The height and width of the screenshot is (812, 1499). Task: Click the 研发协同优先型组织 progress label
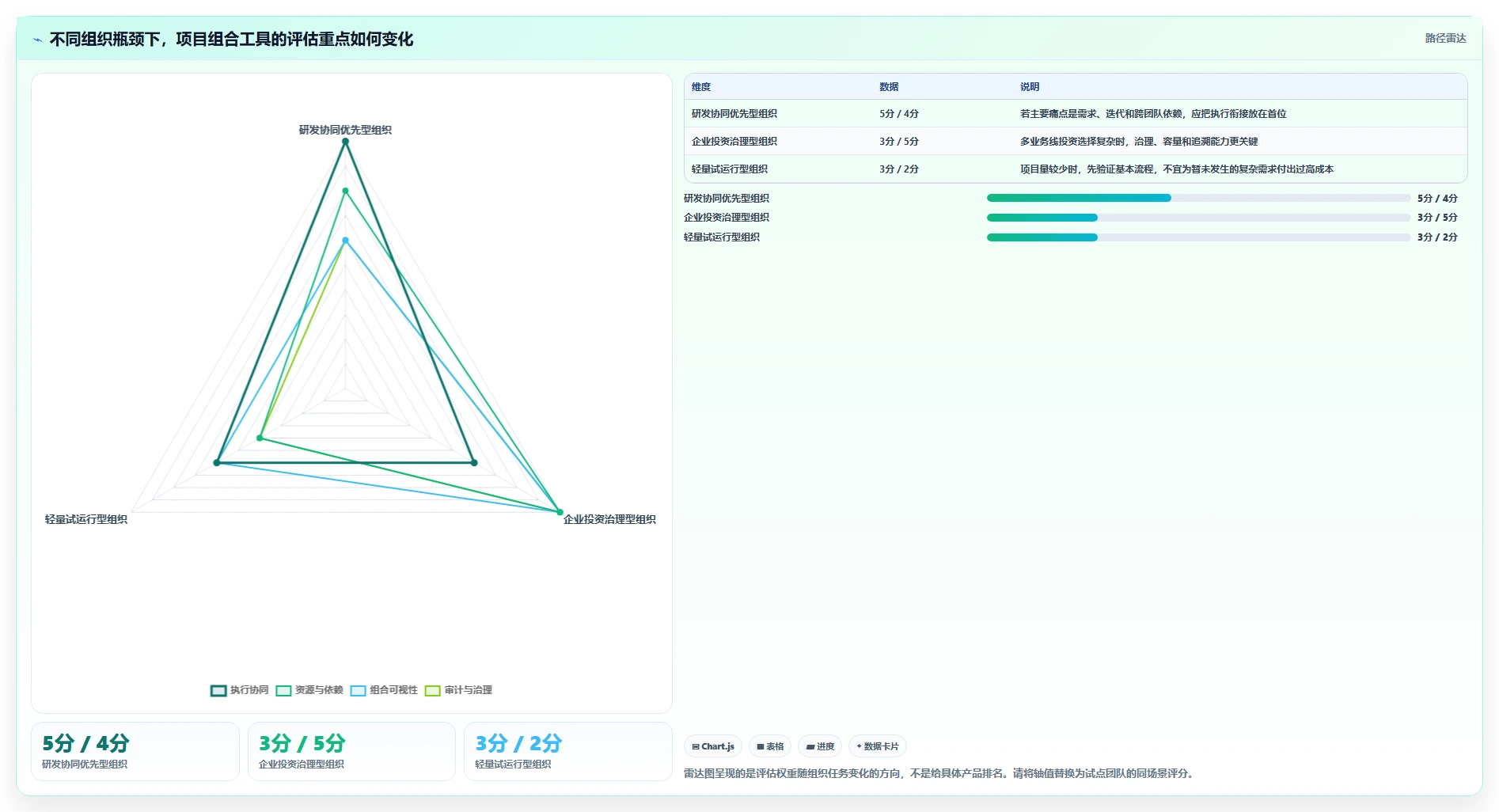(x=727, y=199)
